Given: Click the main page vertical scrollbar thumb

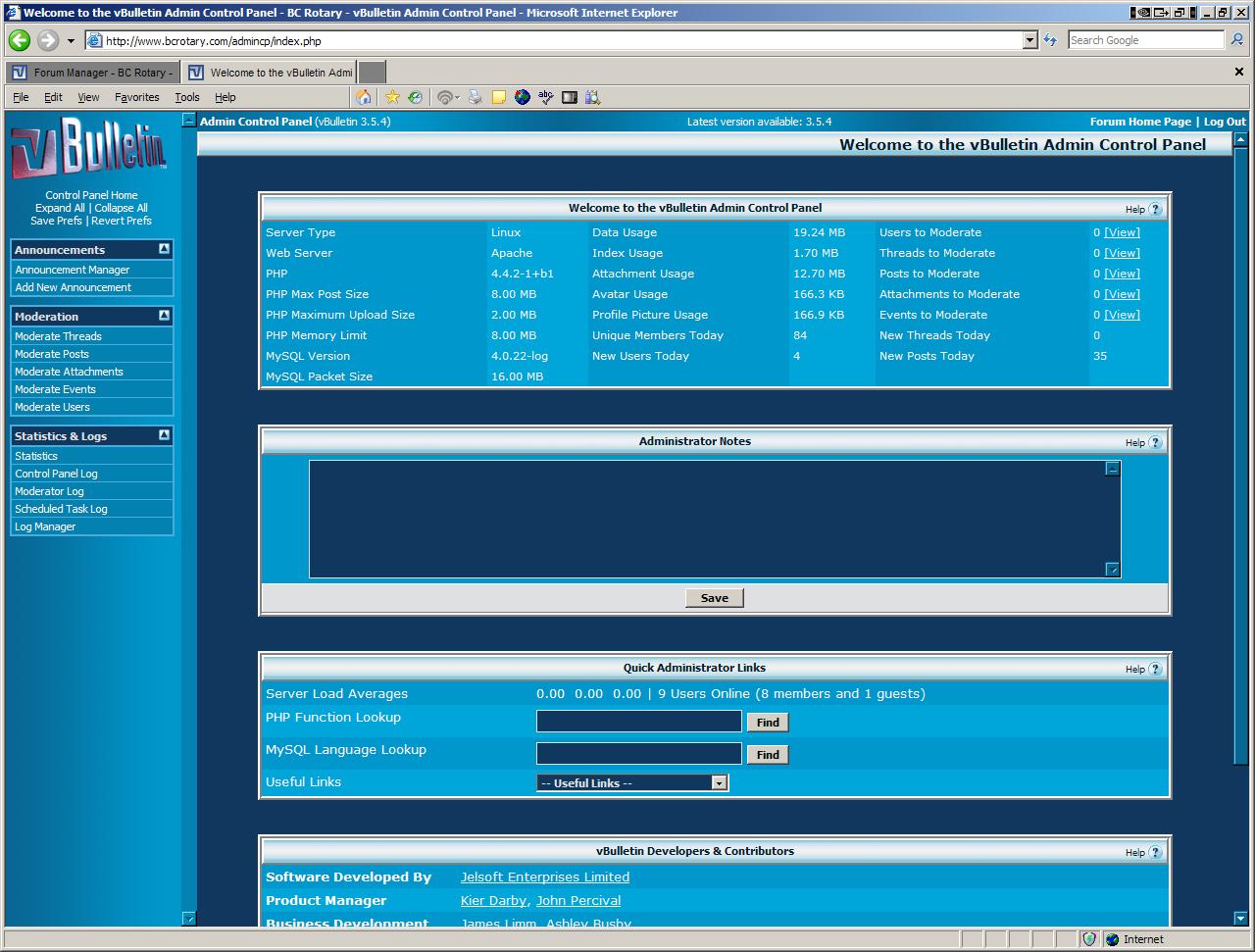Looking at the screenshot, I should 1240,456.
